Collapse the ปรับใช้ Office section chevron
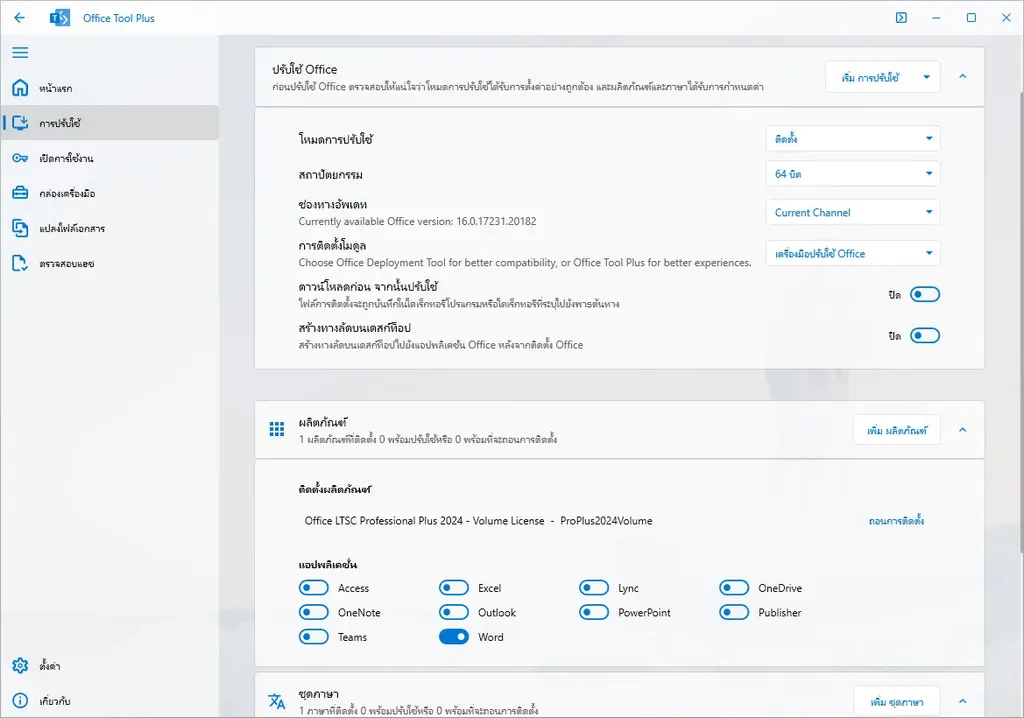The image size is (1024, 718). click(x=963, y=76)
